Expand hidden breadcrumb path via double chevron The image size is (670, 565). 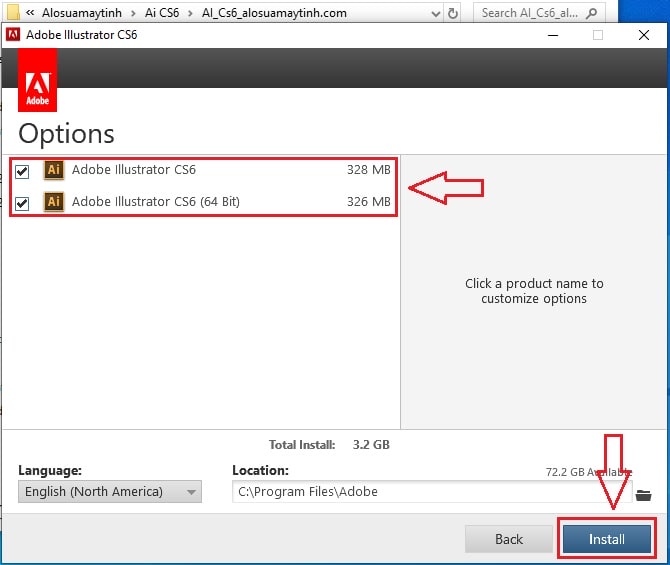click(29, 12)
